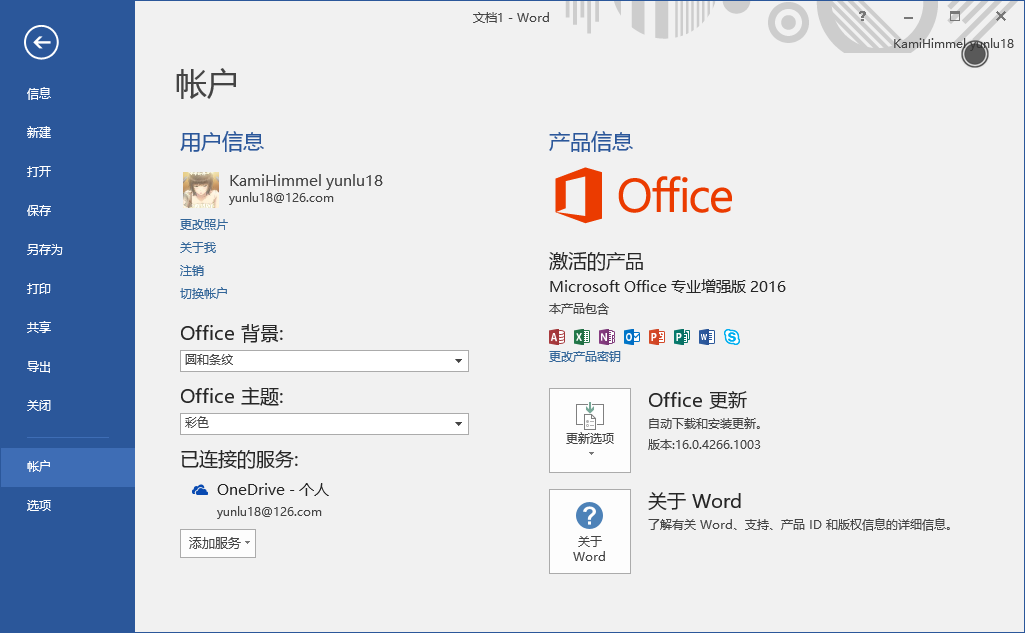Click the PowerPoint app icon

657,337
